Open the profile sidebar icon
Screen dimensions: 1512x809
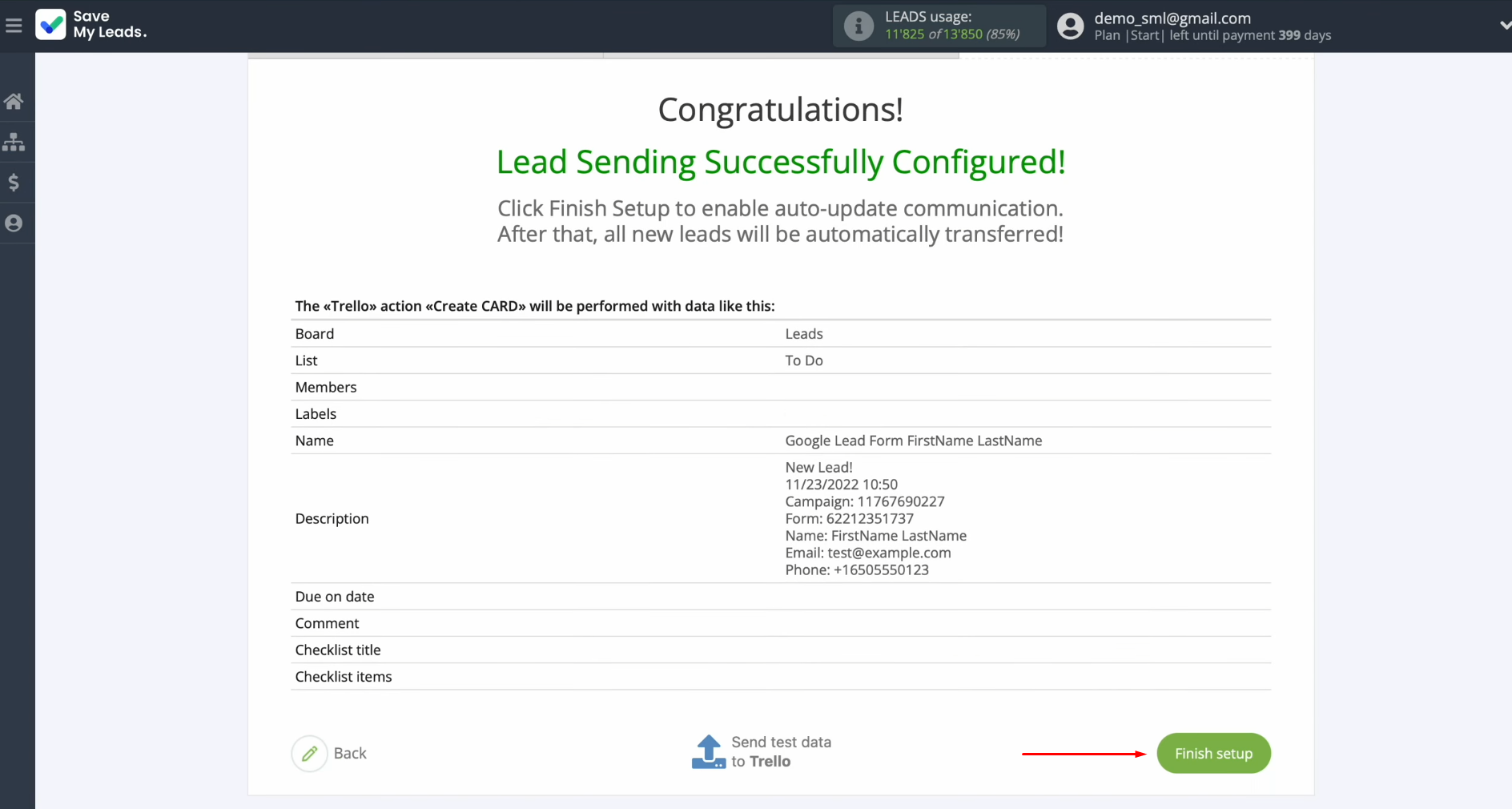pos(14,223)
